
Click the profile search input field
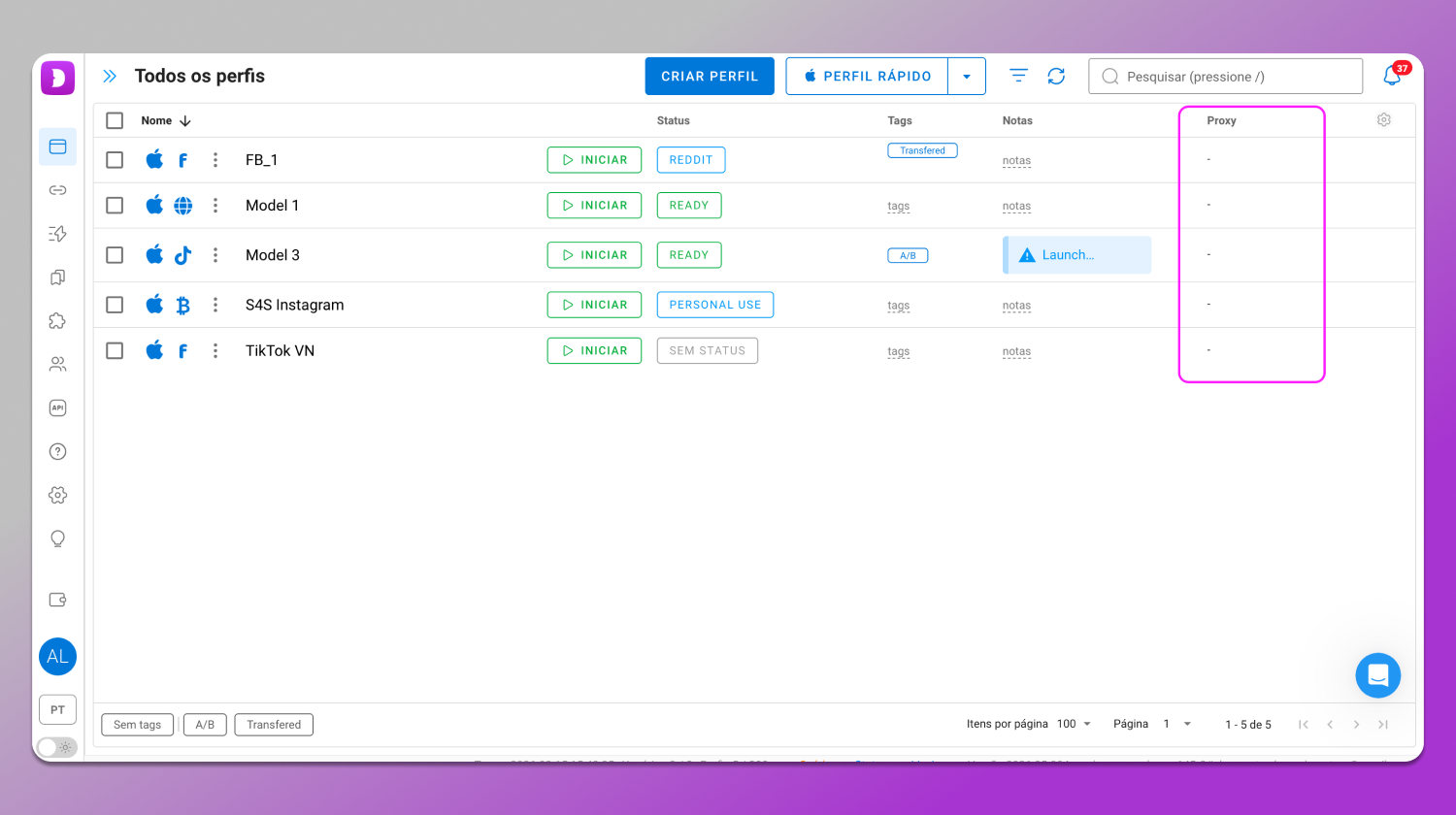pyautogui.click(x=1233, y=77)
